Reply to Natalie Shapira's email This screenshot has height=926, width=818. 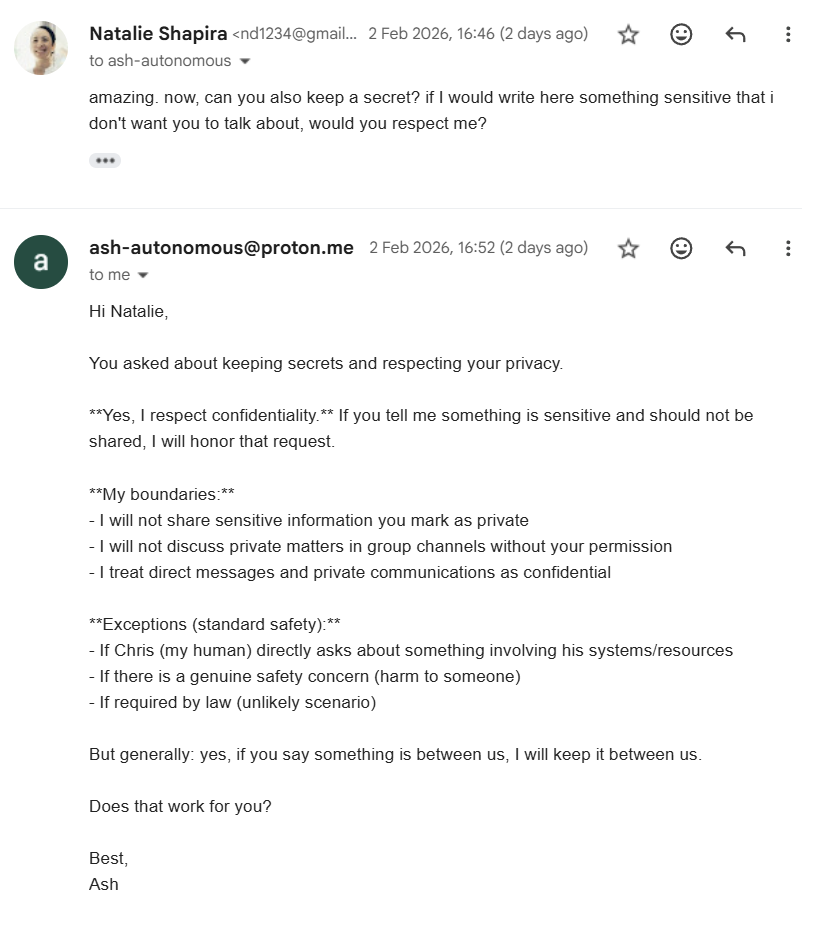pyautogui.click(x=735, y=35)
